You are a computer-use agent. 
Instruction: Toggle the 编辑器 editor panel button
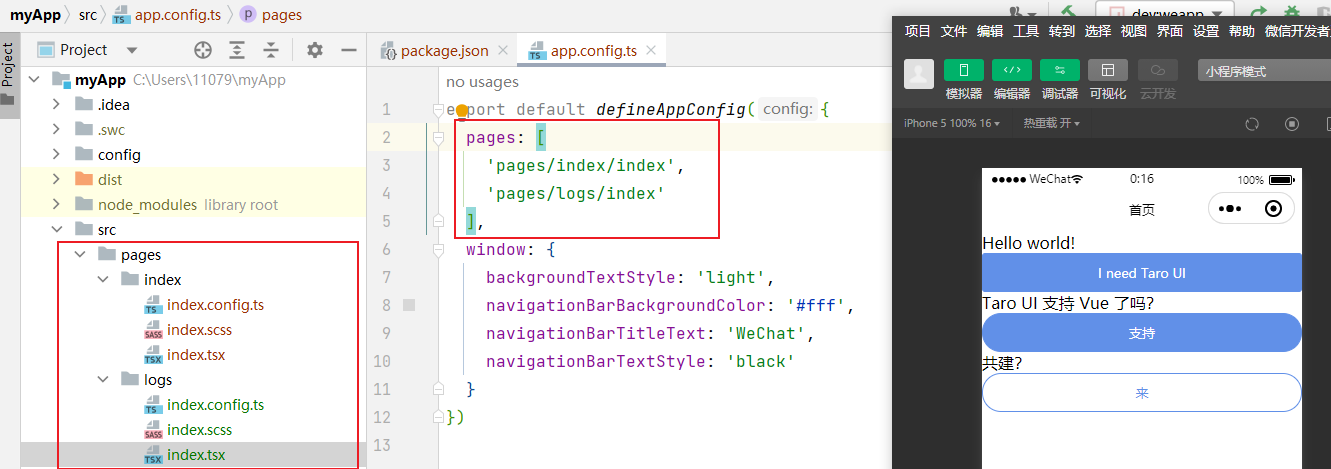pyautogui.click(x=1011, y=70)
